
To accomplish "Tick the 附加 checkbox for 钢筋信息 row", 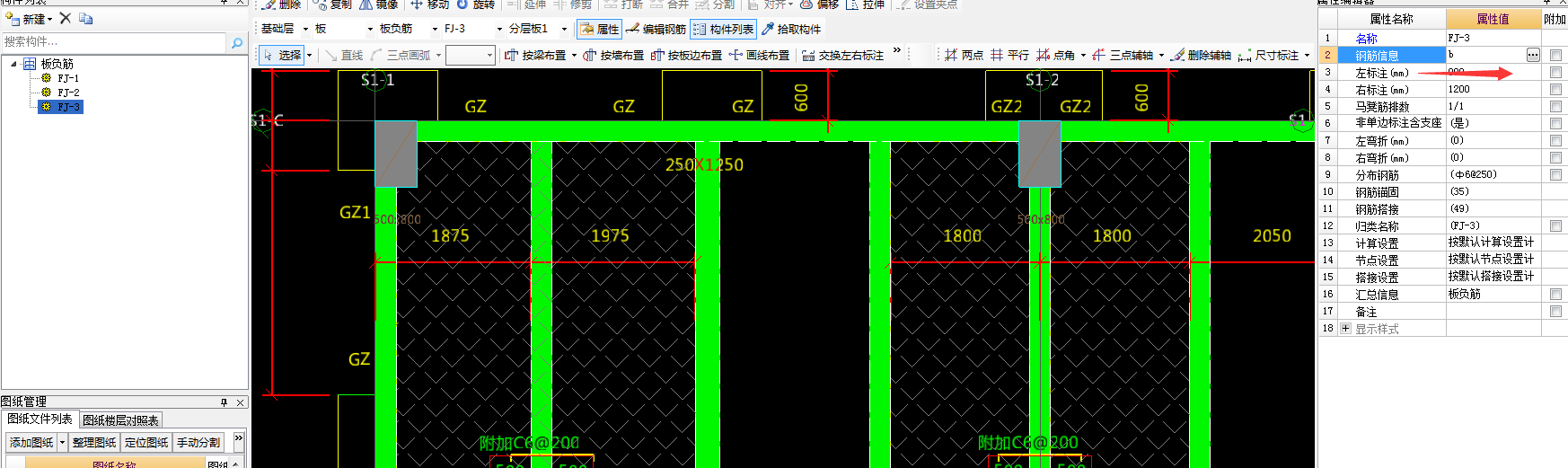I will click(x=1555, y=56).
